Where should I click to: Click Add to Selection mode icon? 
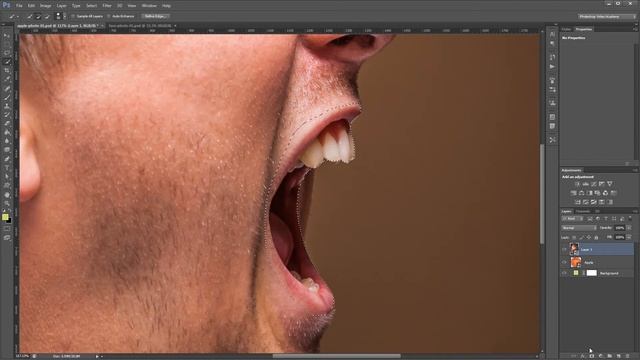[38, 16]
